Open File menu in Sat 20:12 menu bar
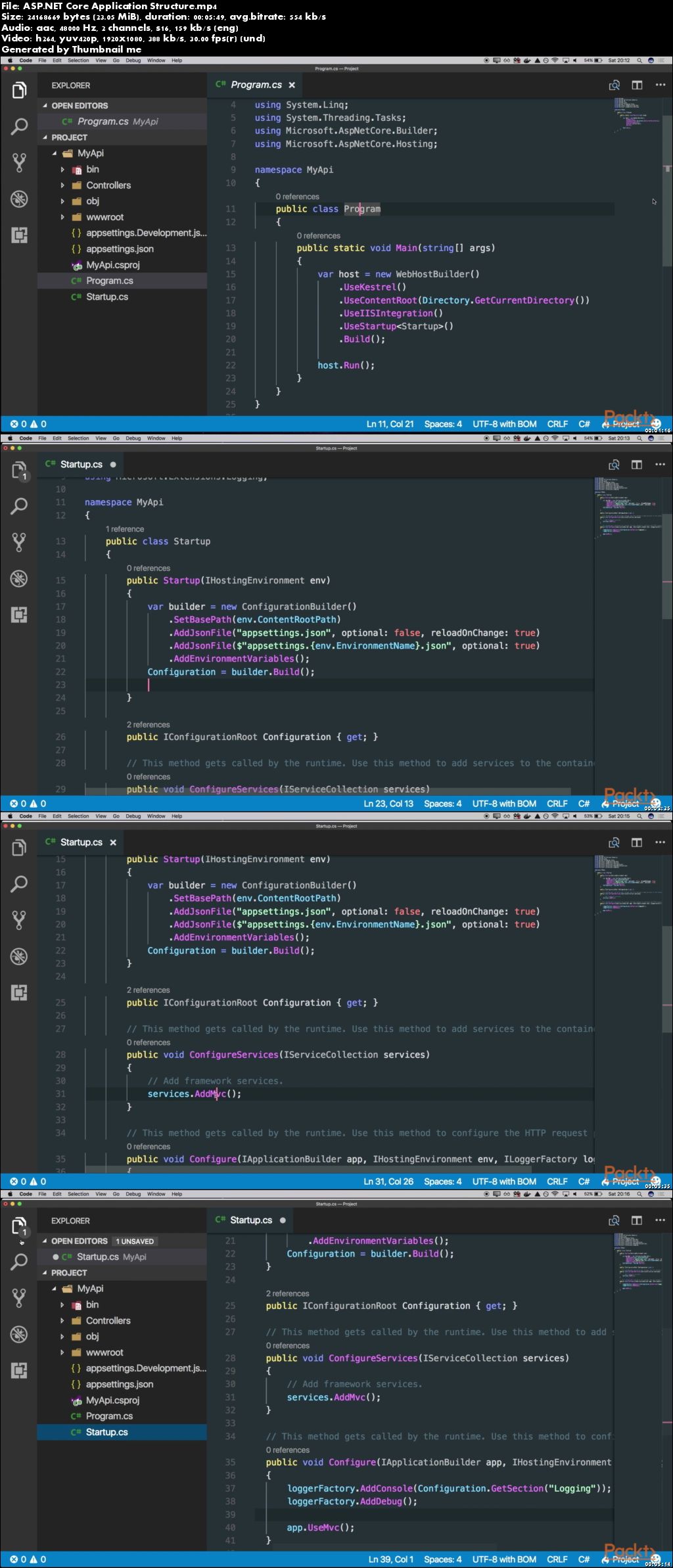The width and height of the screenshot is (673, 1568). click(42, 60)
